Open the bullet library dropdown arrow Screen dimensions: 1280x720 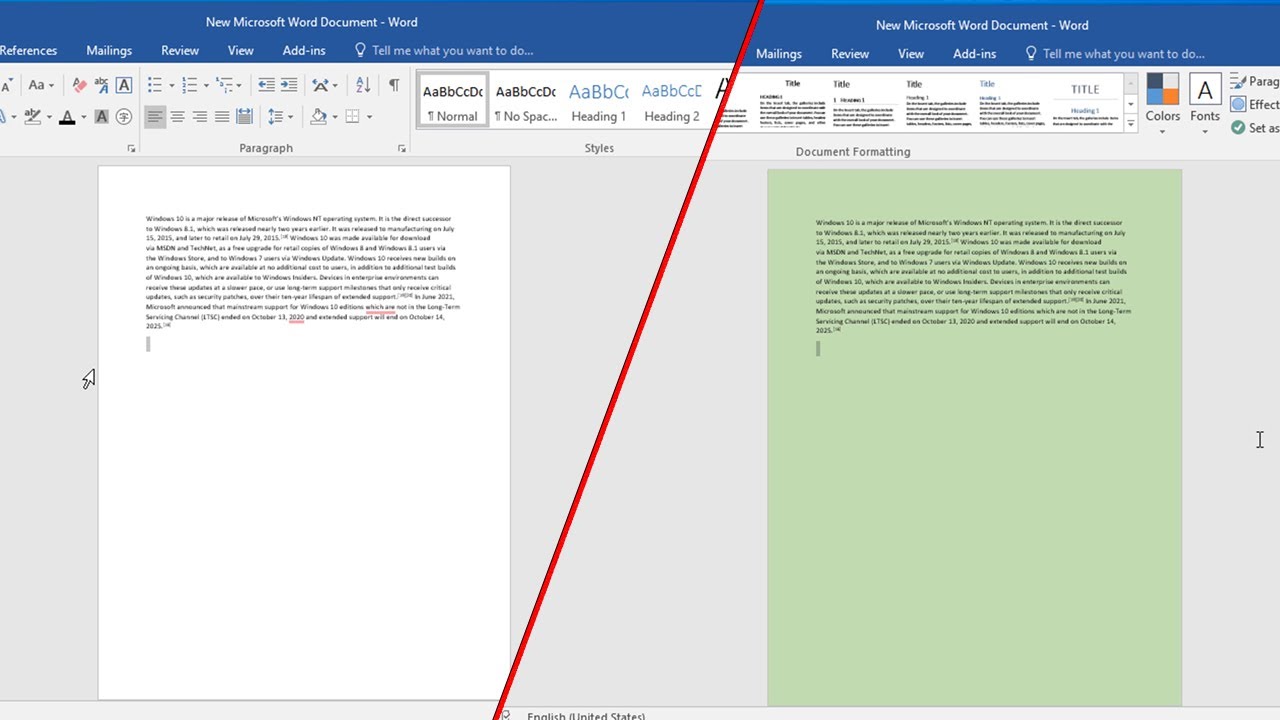pyautogui.click(x=172, y=86)
